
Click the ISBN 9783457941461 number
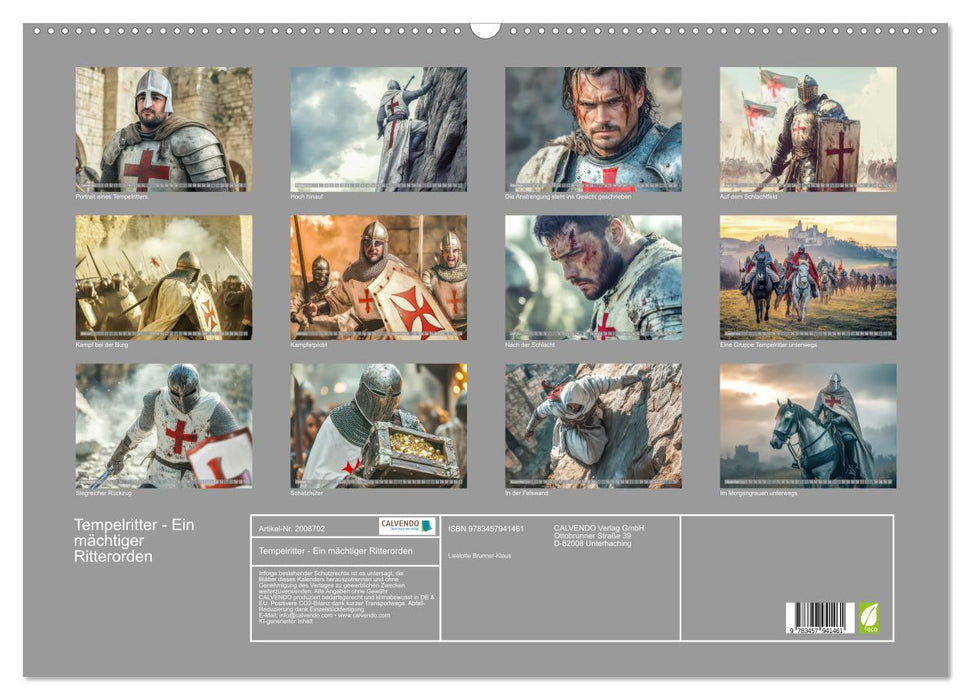click(486, 528)
